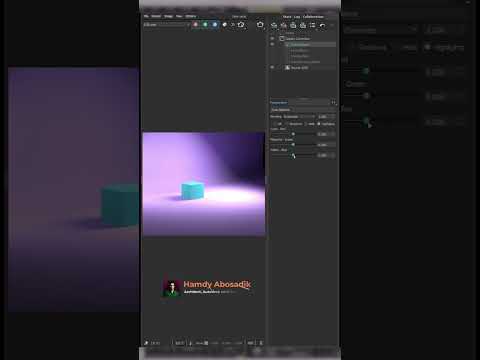Click the rendered cube image in the viewer

[x=204, y=184]
